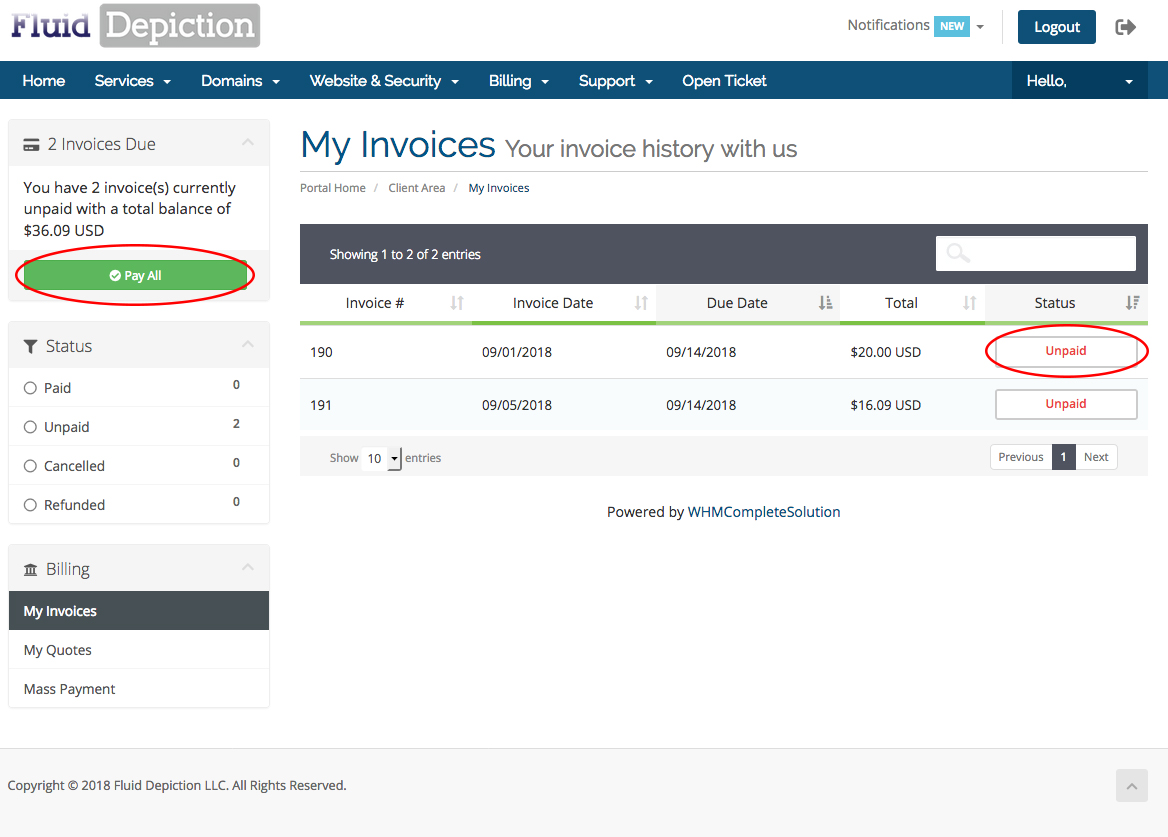Screen dimensions: 1168x837
Task: Click Unpaid status for invoice 191
Action: (x=1066, y=404)
